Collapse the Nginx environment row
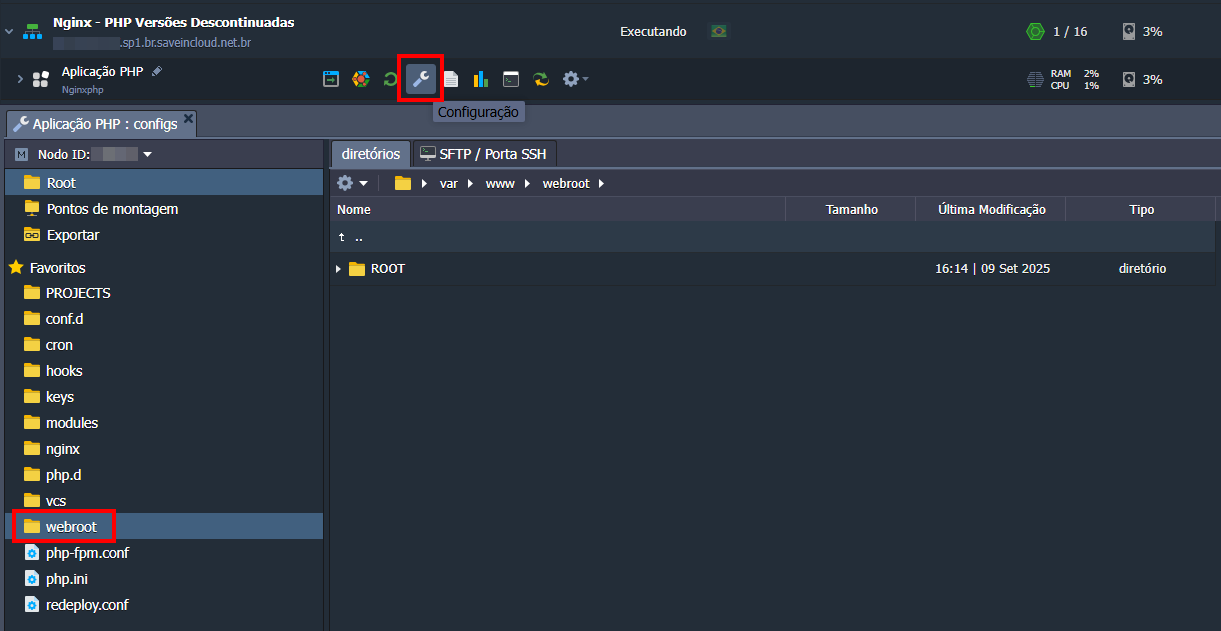Screen dimensions: 1221x631 point(9,32)
